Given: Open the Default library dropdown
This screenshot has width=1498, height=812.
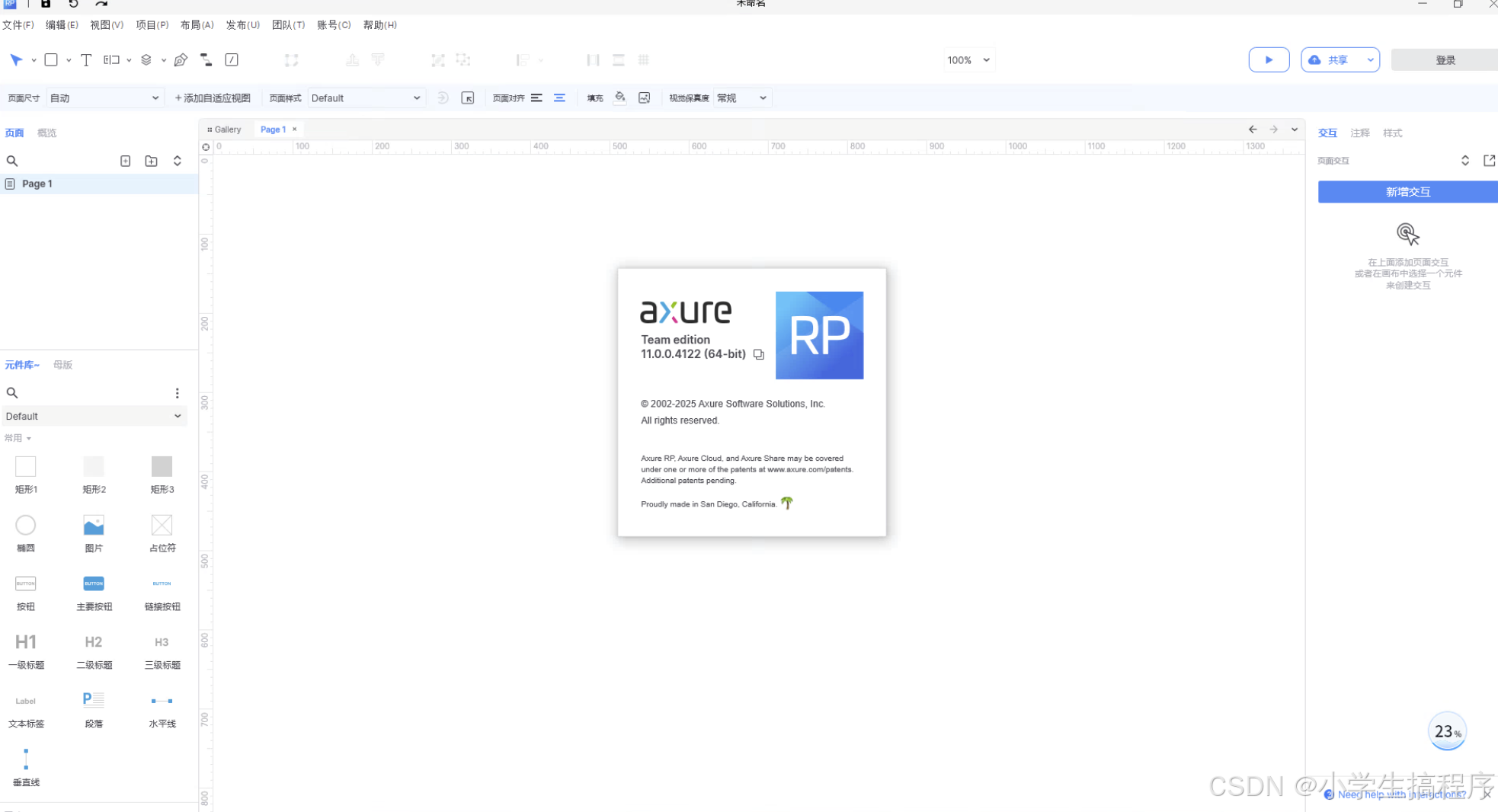Looking at the screenshot, I should click(x=93, y=417).
